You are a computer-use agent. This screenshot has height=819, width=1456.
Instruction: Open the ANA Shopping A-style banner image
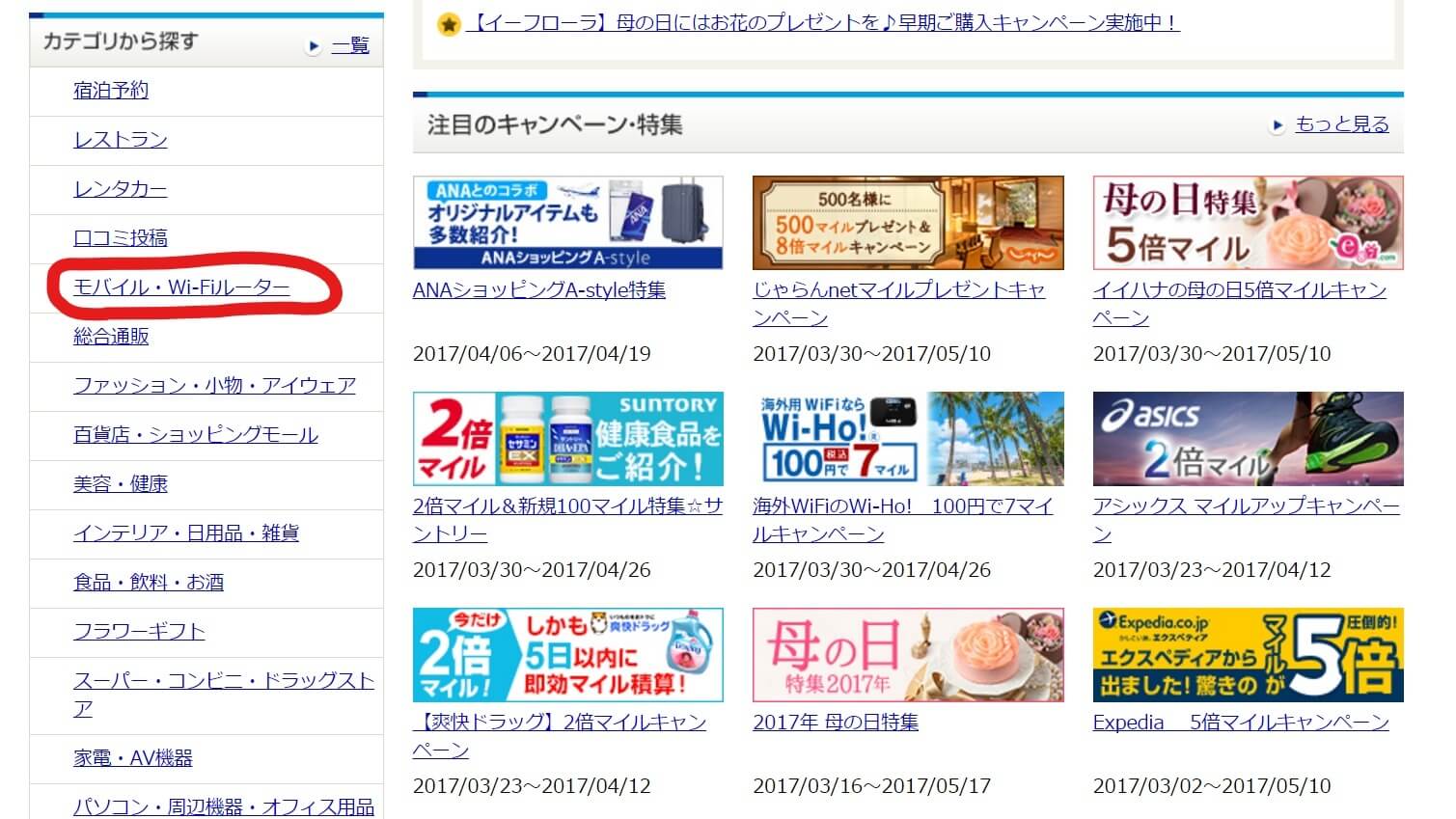[x=567, y=223]
